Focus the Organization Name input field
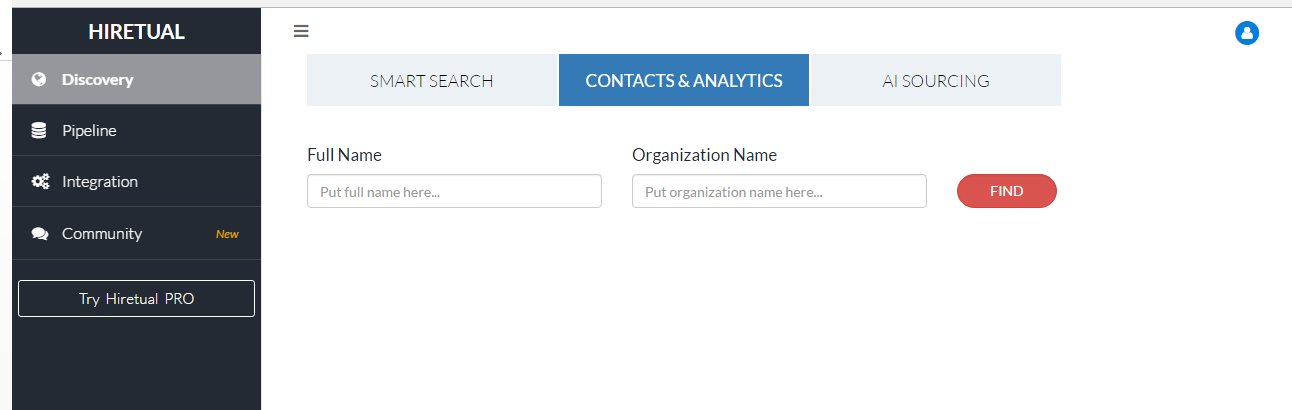The width and height of the screenshot is (1292, 410). (x=779, y=191)
